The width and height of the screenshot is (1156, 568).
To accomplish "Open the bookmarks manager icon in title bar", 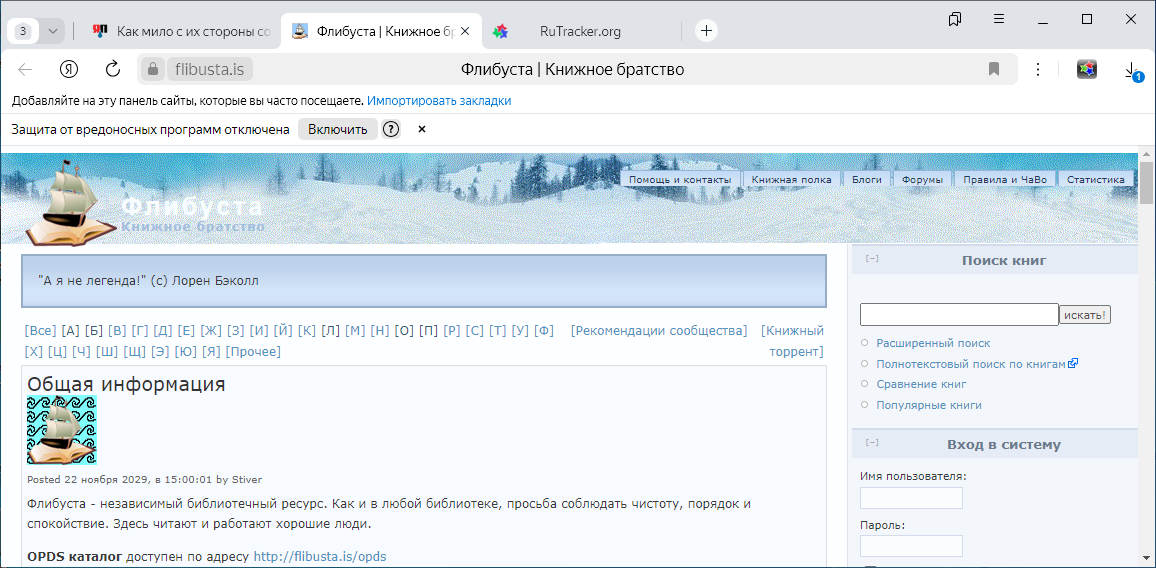I will (x=955, y=19).
